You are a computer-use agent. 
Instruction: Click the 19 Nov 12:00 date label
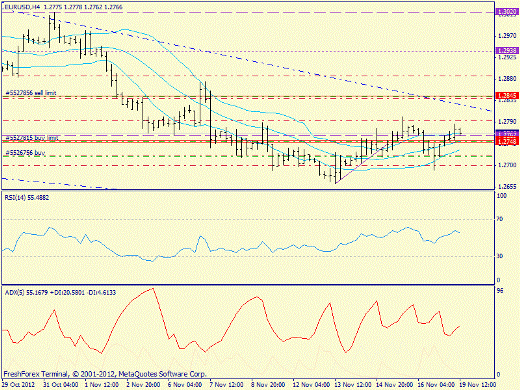[477, 384]
